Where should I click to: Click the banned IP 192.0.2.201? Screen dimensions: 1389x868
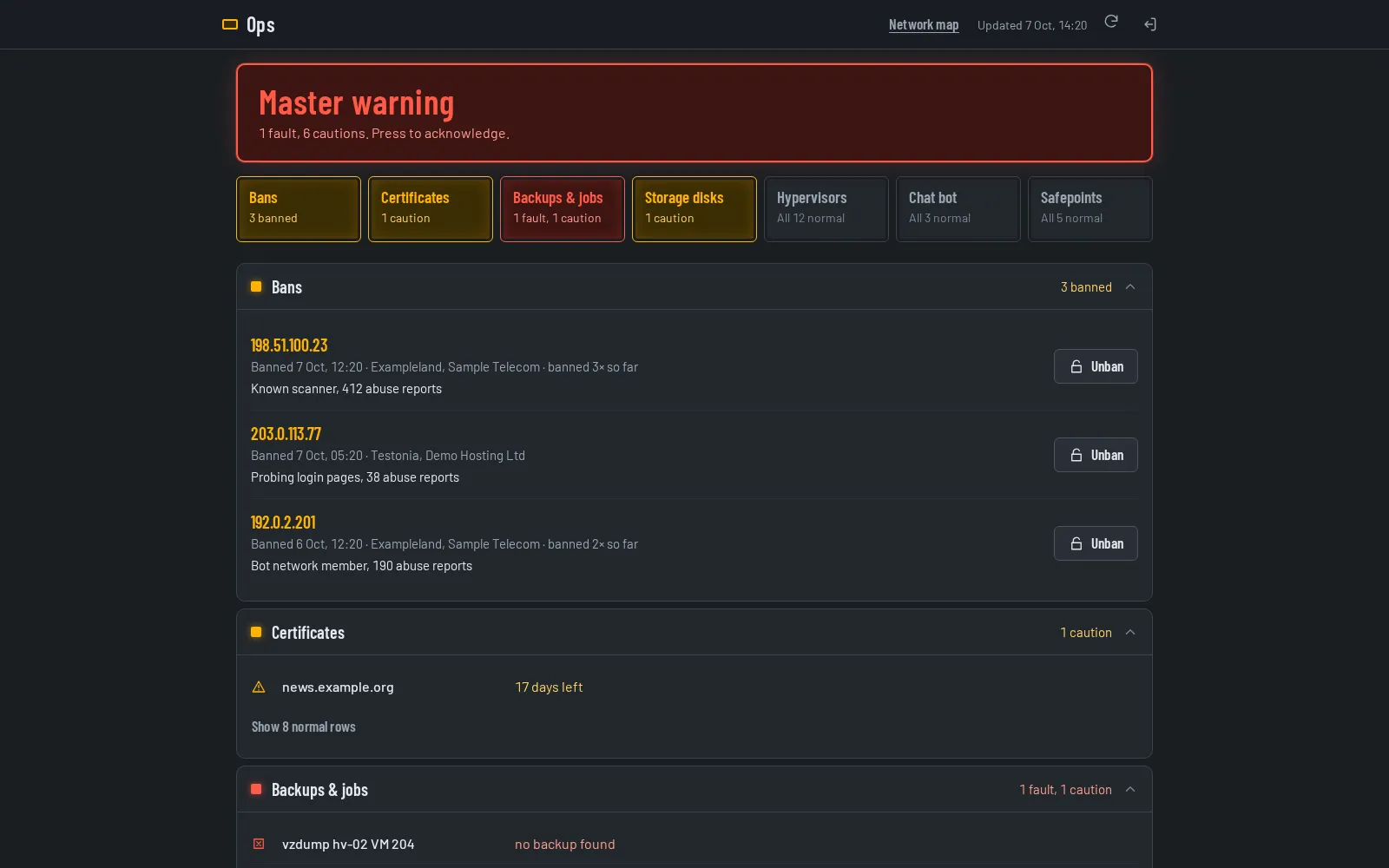click(283, 523)
